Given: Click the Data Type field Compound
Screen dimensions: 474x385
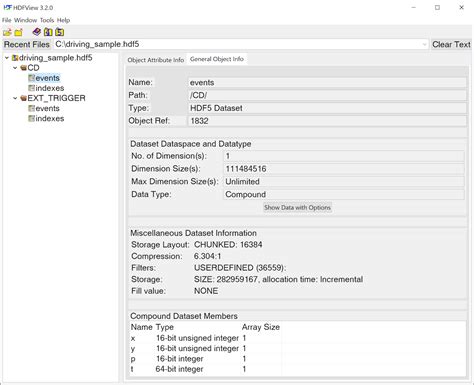Looking at the screenshot, I should click(344, 194).
